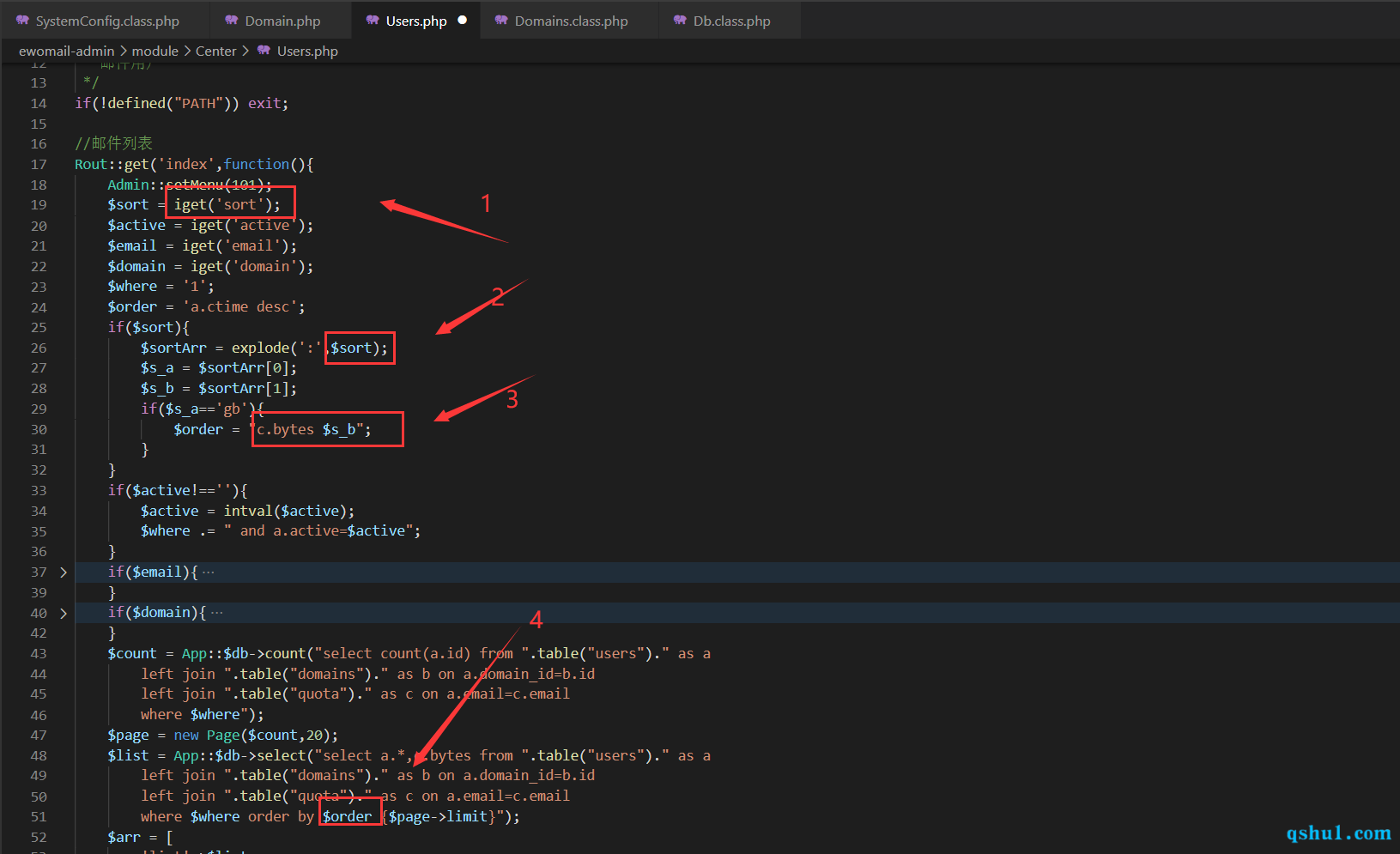Click PHP file icon on Db.class.php tab

(679, 20)
